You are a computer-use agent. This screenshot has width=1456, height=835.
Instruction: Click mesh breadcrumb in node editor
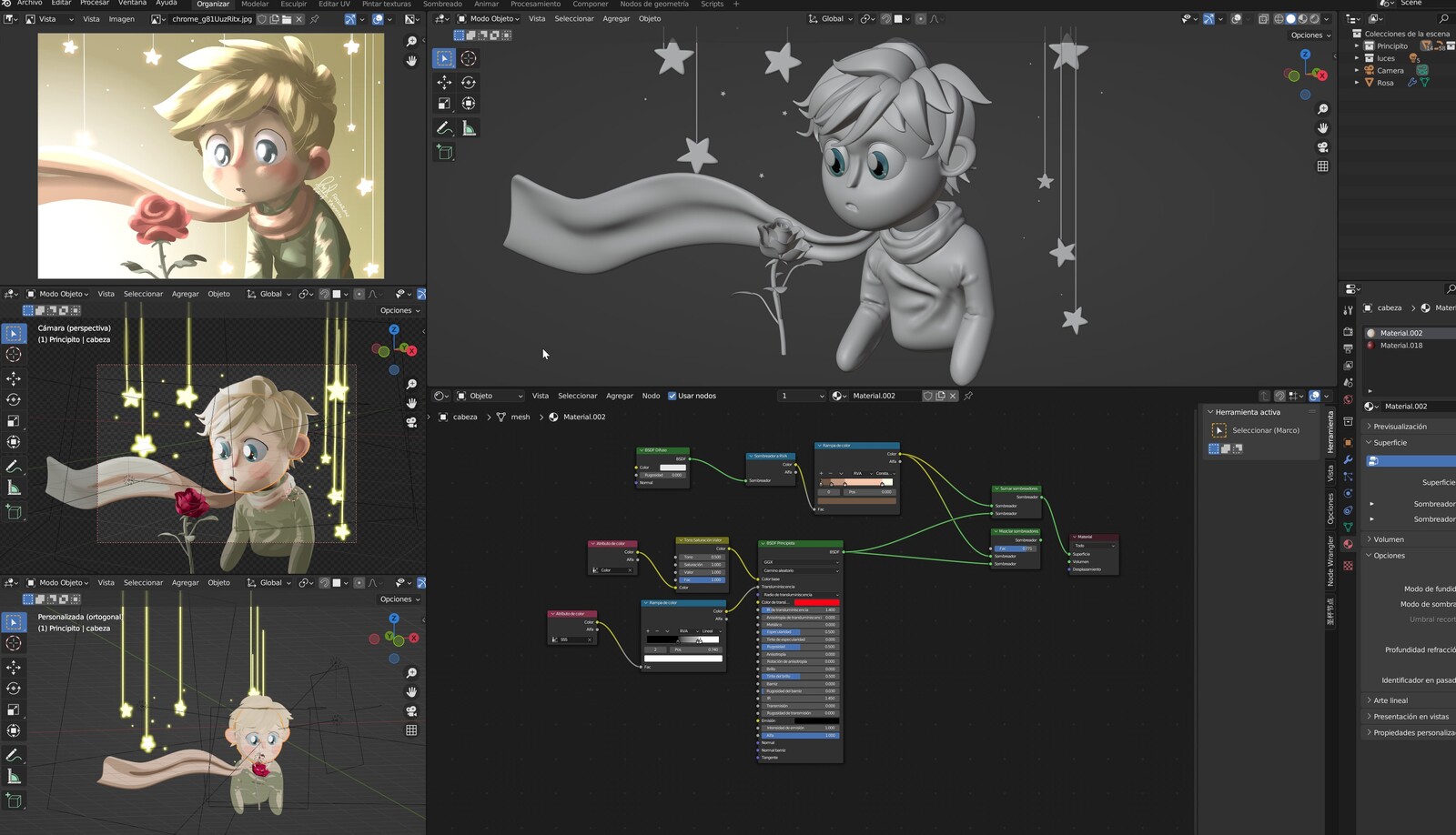521,417
